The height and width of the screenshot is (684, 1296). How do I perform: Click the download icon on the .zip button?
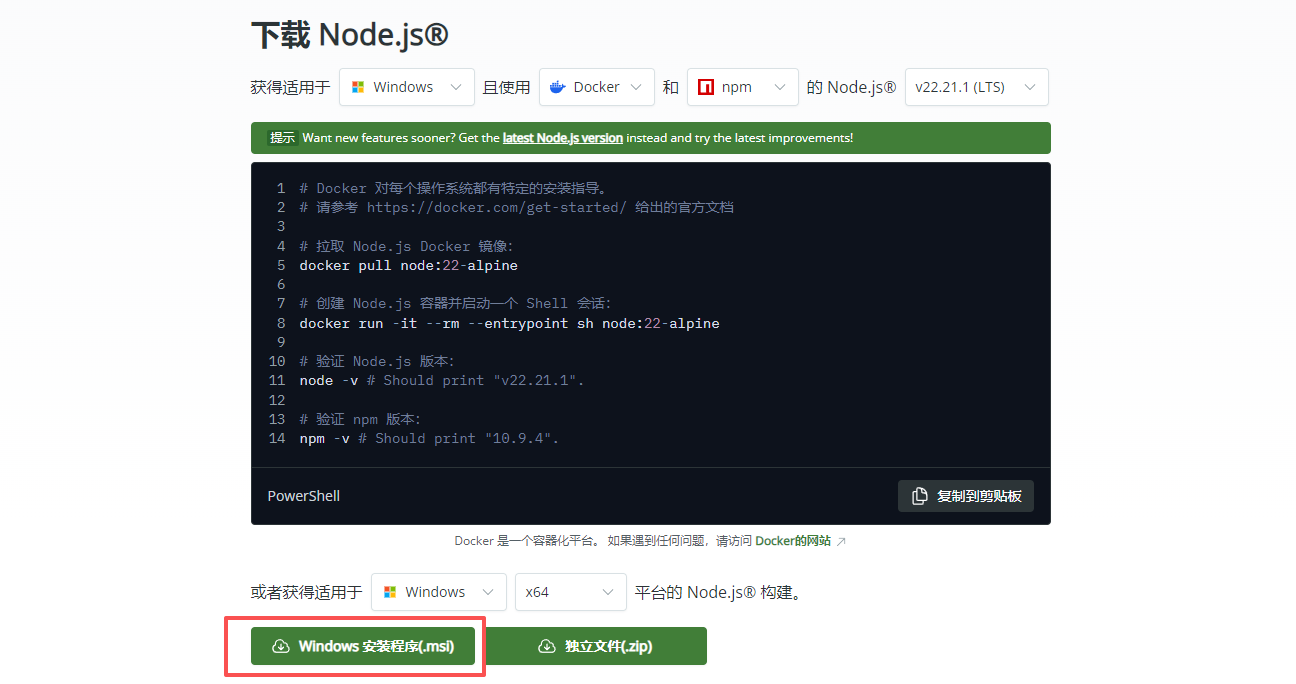[x=546, y=646]
